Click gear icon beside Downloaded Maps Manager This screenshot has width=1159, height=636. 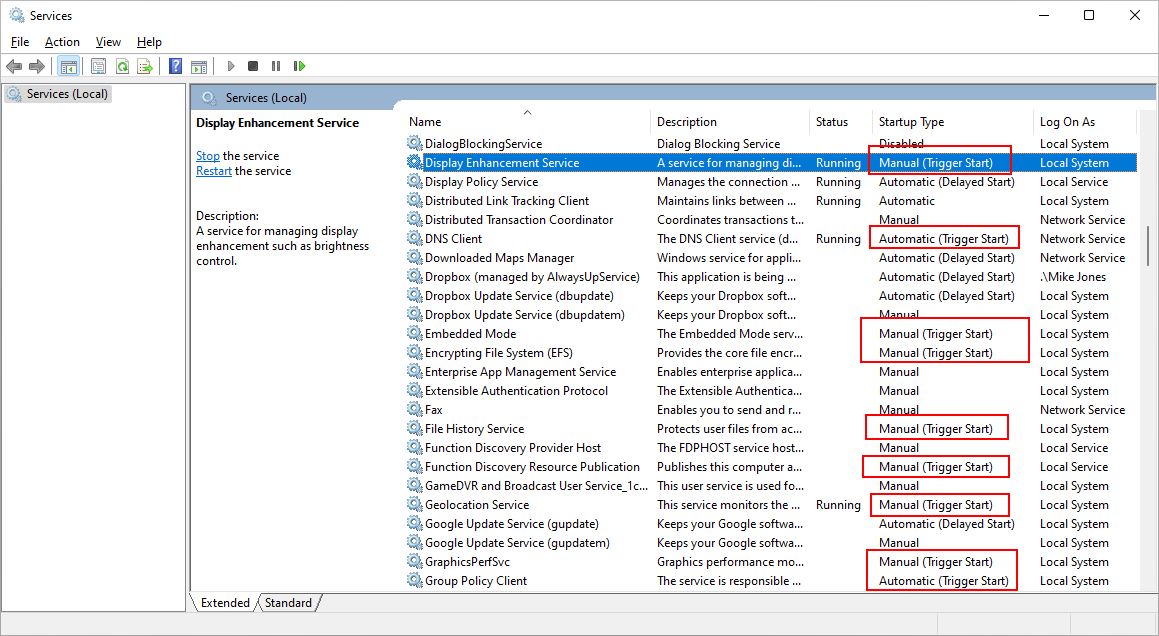click(x=415, y=257)
